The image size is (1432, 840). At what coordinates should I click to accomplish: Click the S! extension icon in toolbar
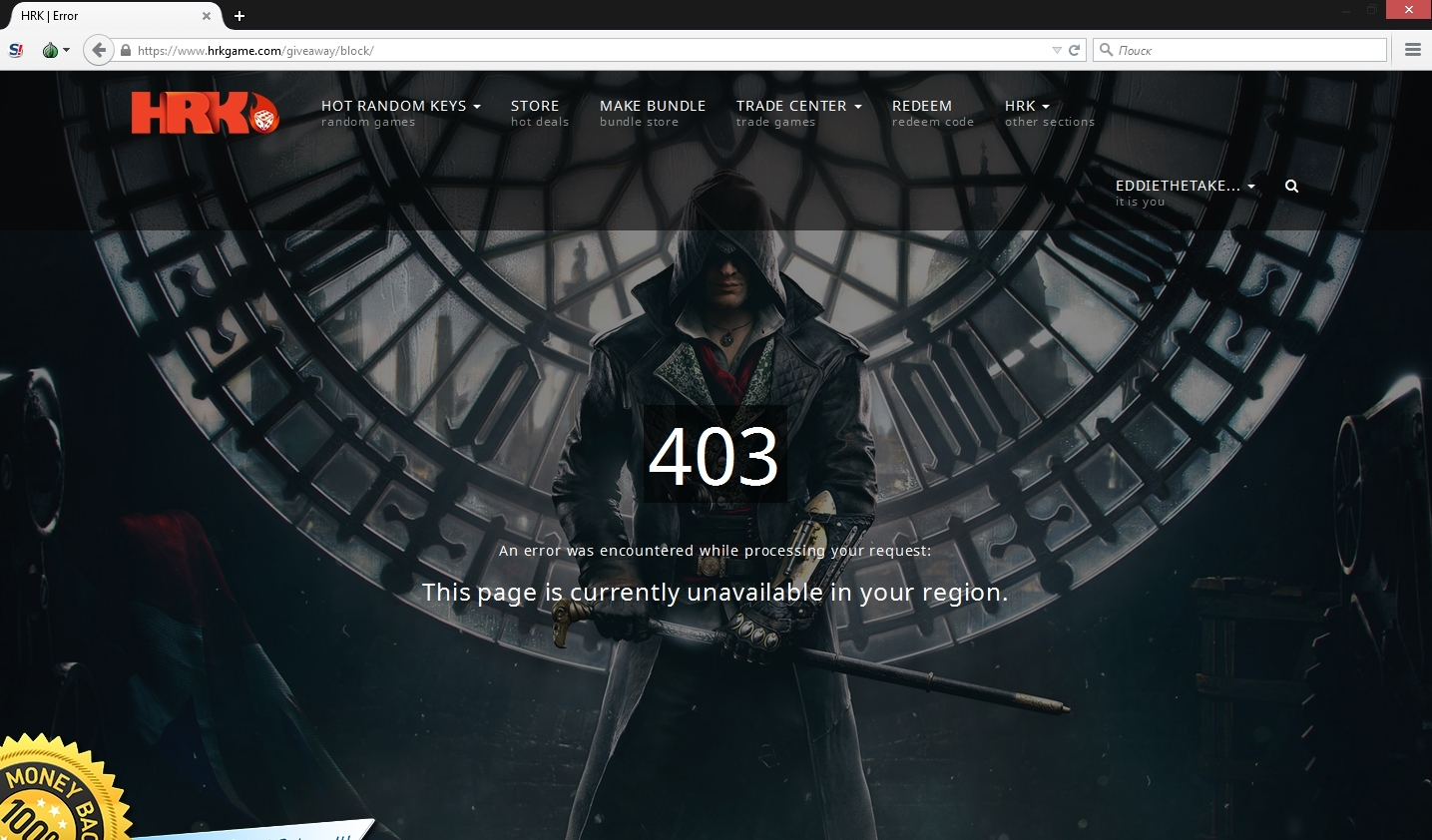tap(16, 50)
